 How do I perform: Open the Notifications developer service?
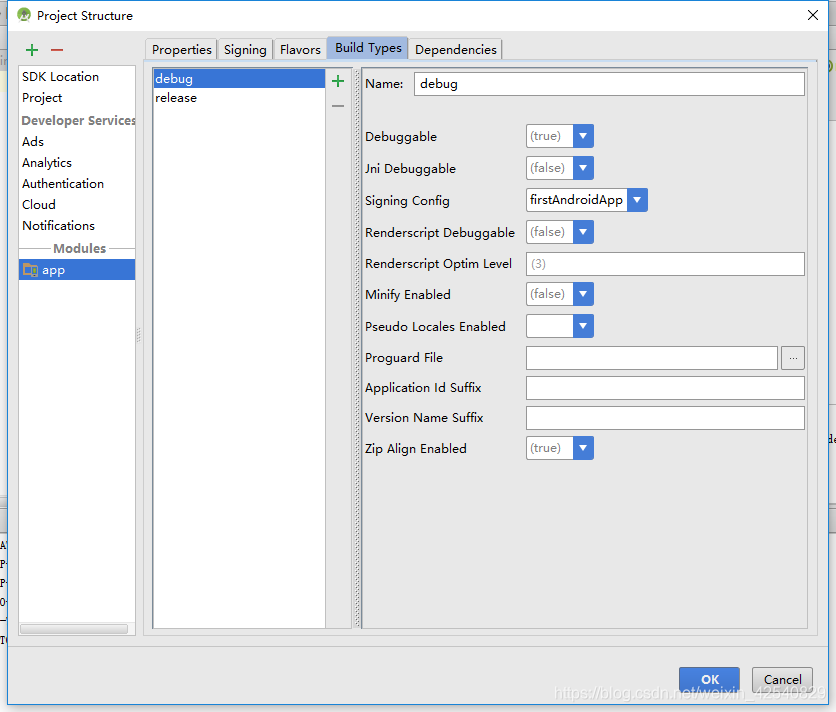click(x=77, y=226)
